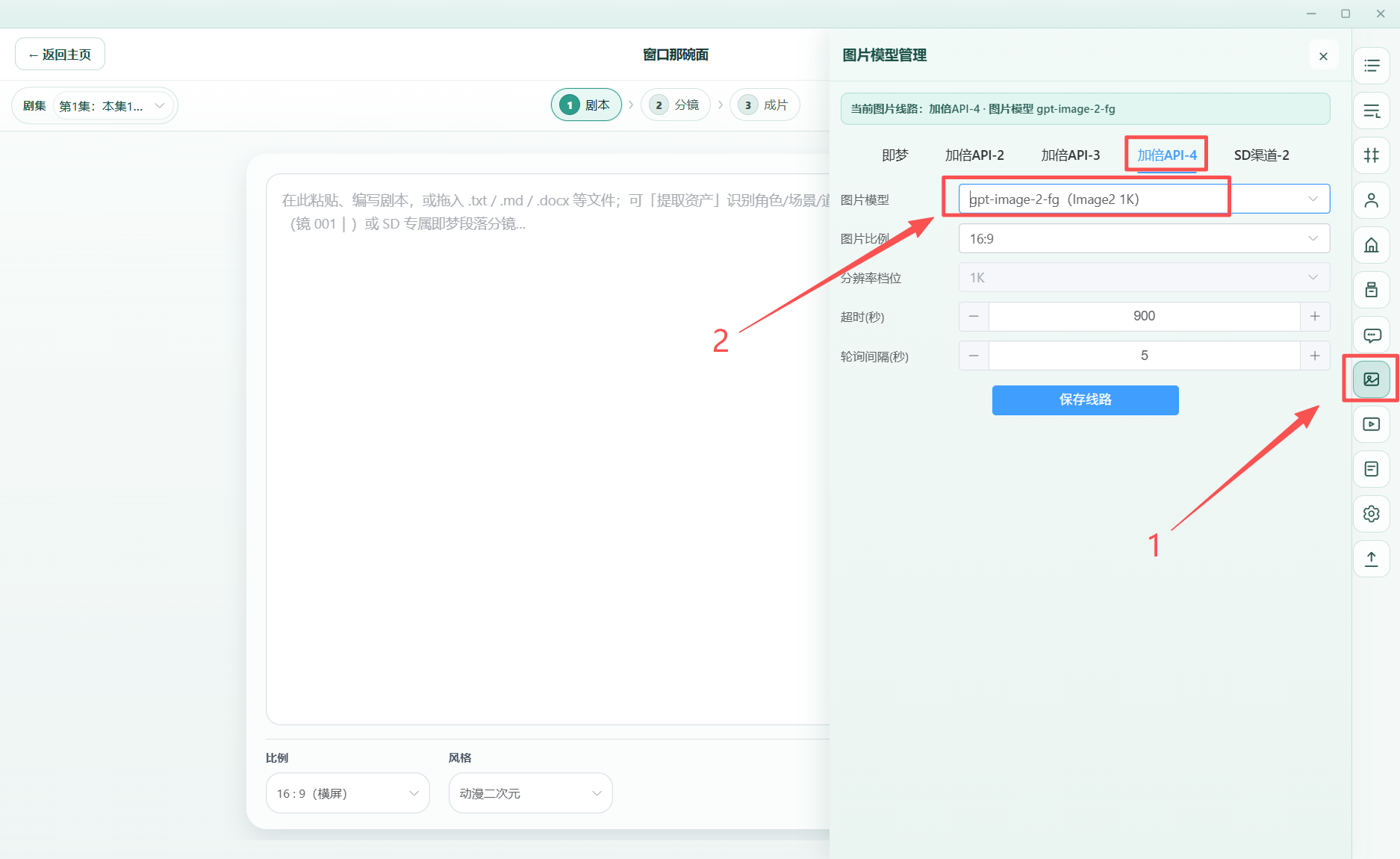Open the chat bubble icon in sidebar
1400x859 pixels.
coord(1372,335)
